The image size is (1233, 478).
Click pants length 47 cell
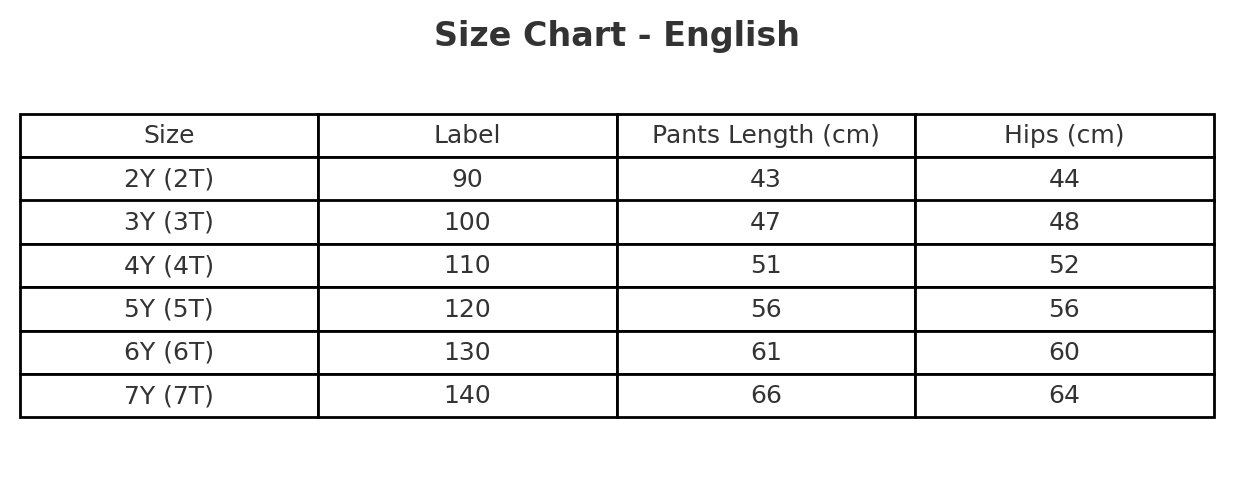[x=765, y=222]
